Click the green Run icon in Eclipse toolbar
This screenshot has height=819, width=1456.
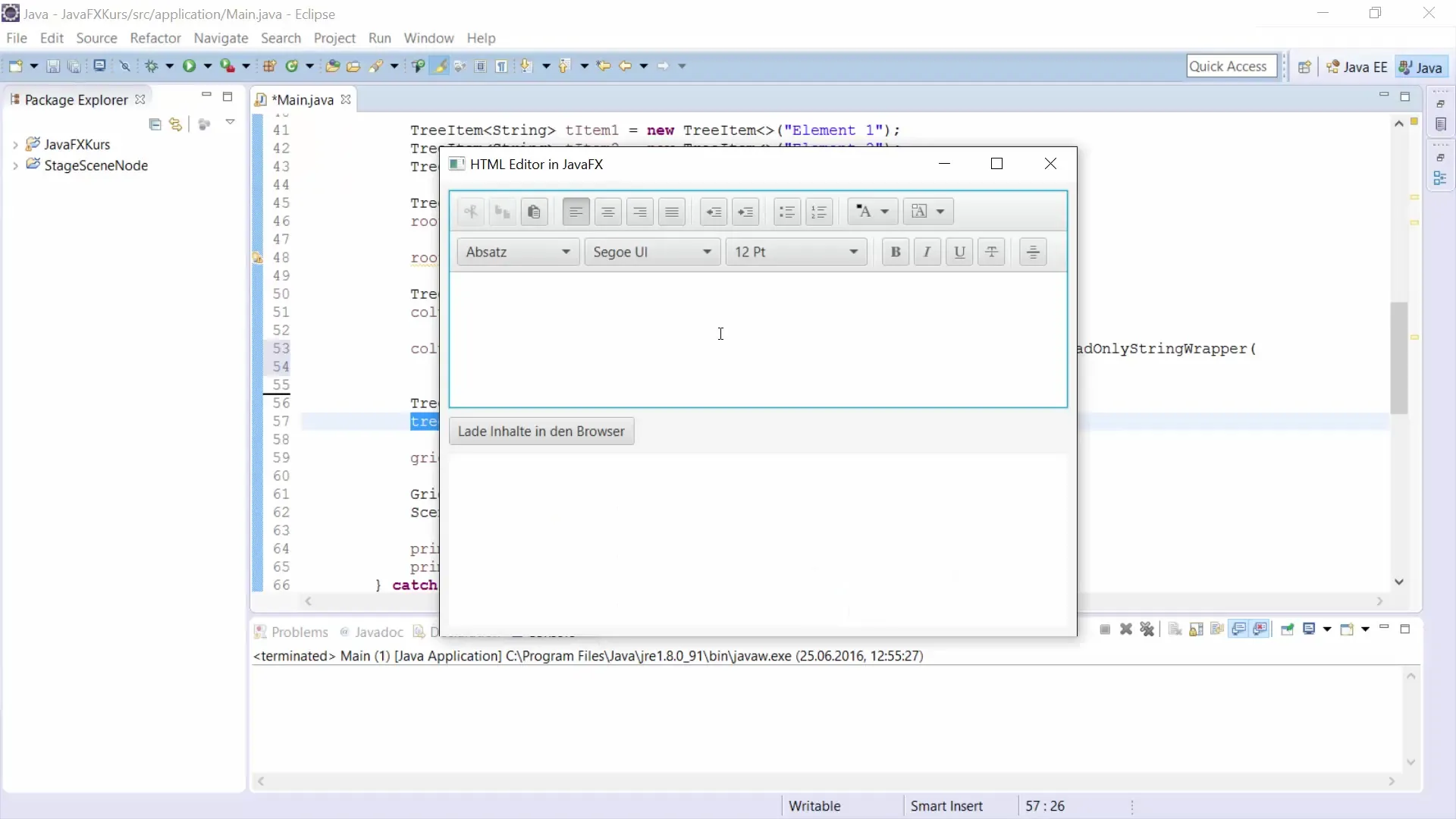pos(189,66)
